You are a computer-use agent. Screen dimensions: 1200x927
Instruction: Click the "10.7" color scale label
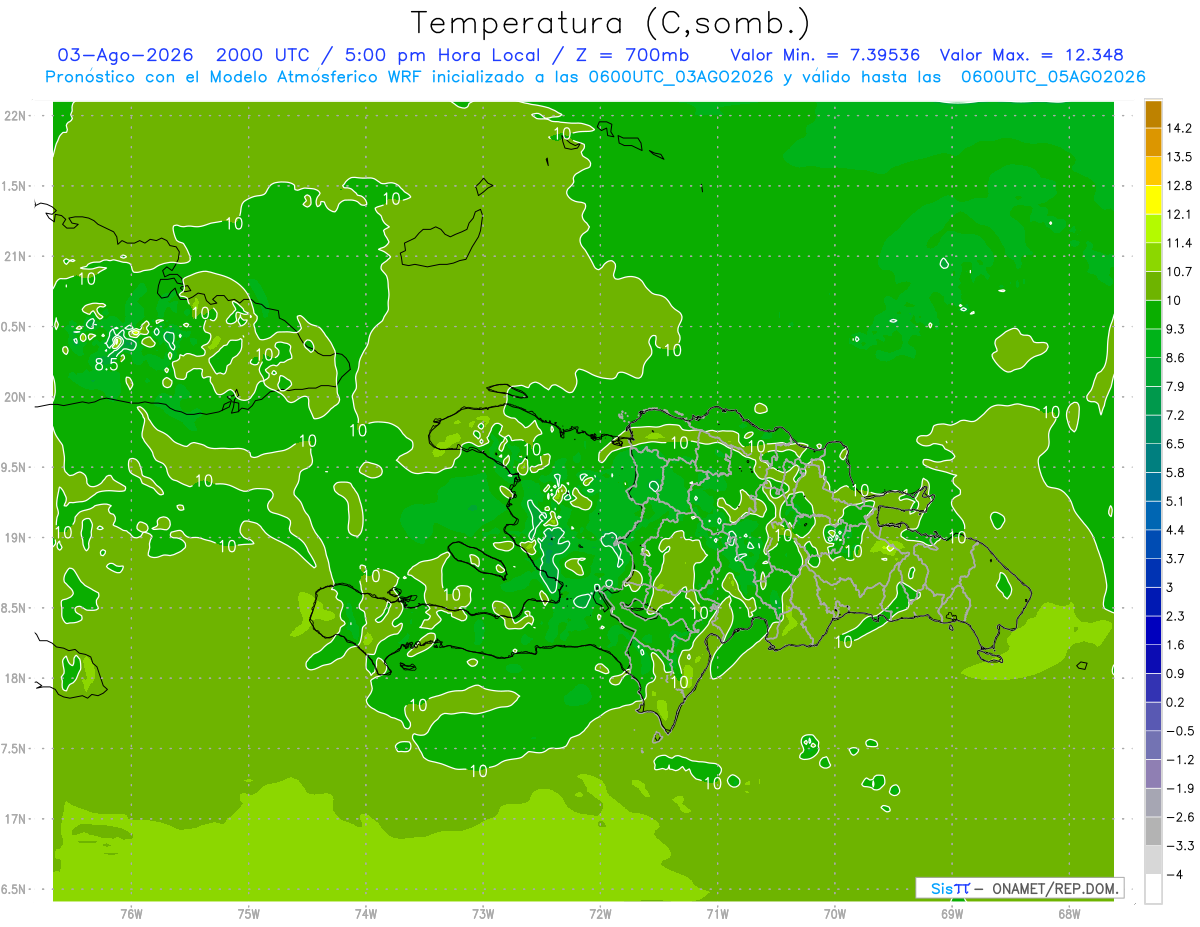pyautogui.click(x=1179, y=272)
